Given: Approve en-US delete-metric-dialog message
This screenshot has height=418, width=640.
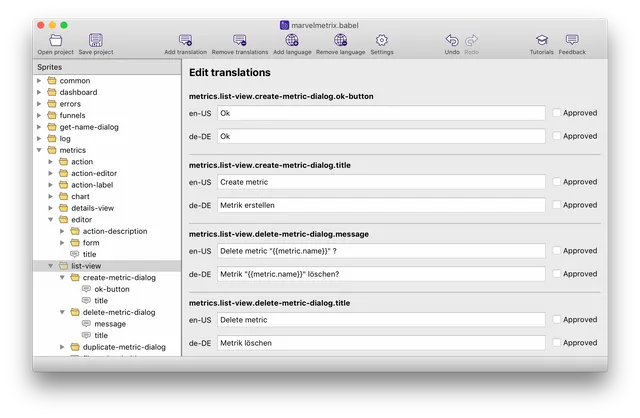Looking at the screenshot, I should coord(556,251).
